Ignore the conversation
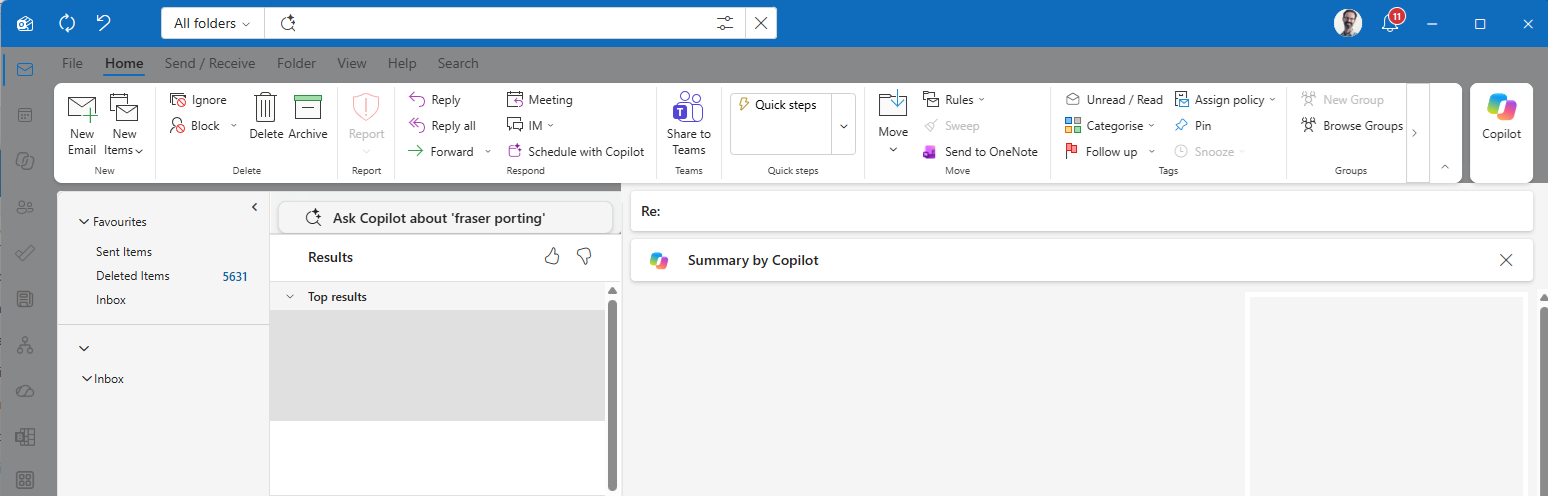 198,100
